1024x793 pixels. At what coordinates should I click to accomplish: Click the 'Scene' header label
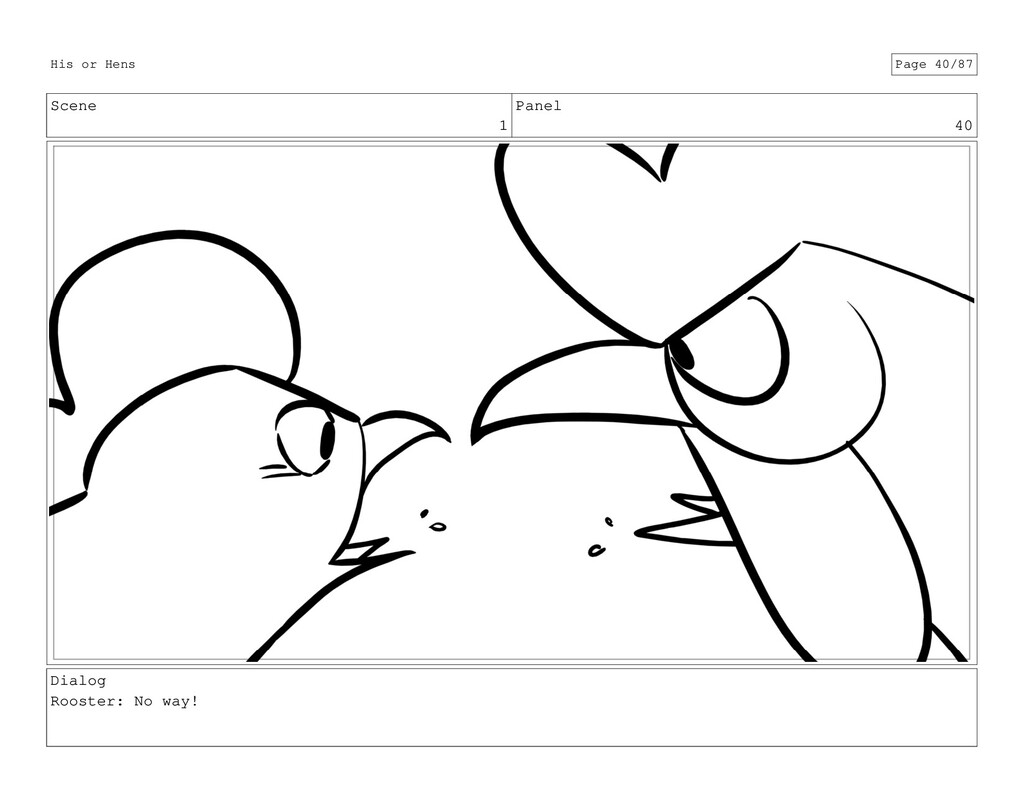point(73,106)
